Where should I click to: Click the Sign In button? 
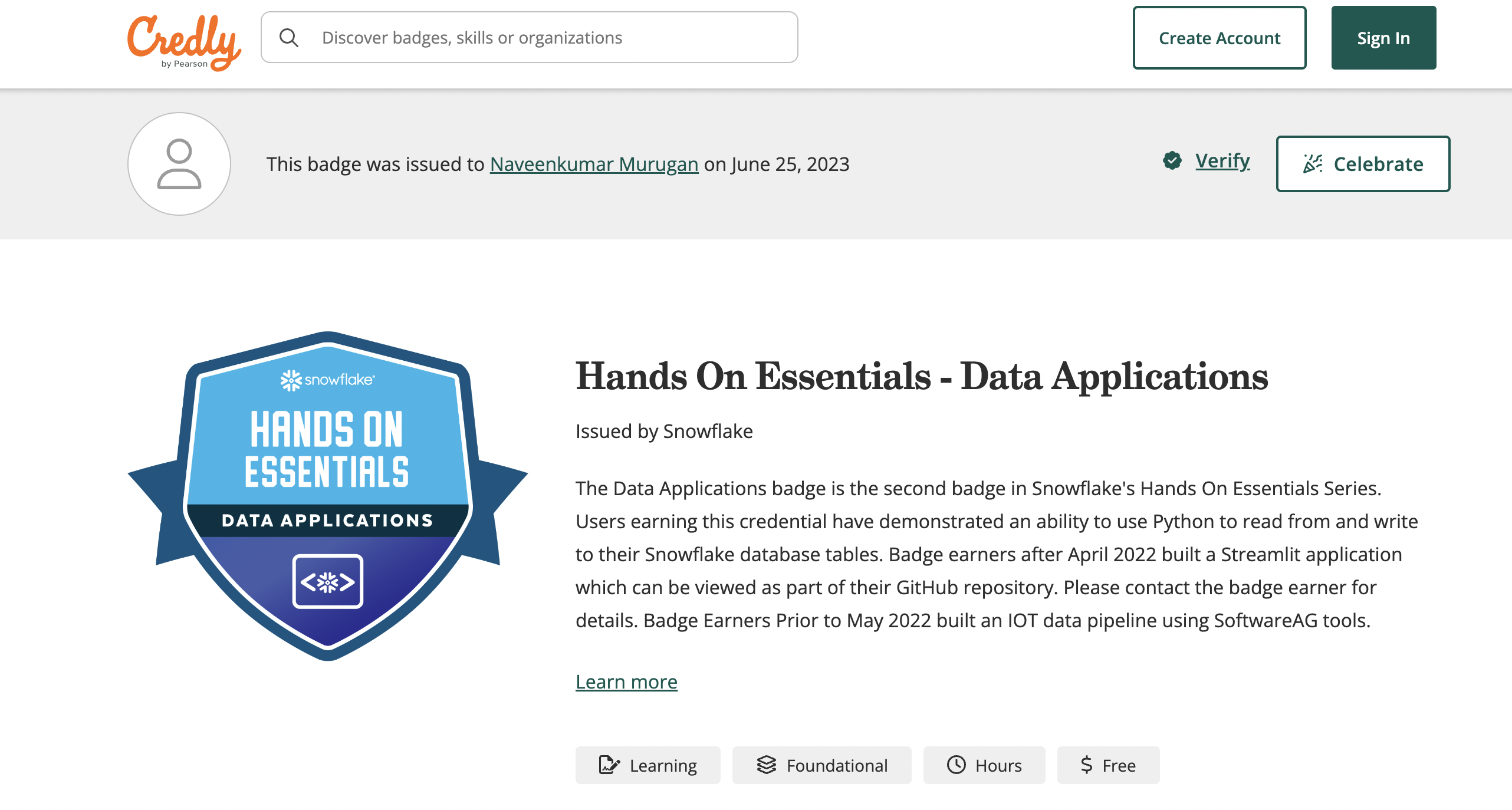click(1383, 38)
